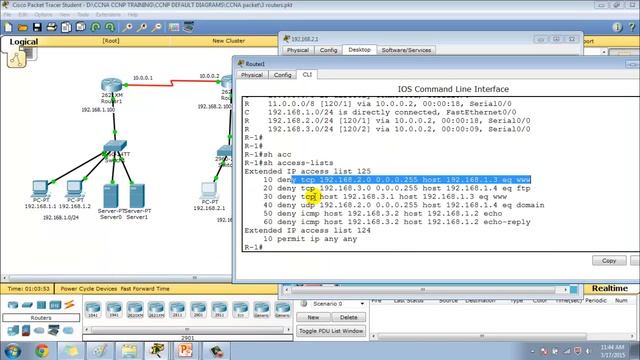The image size is (640, 360).
Task: Open PowerPoint from the taskbar
Action: 186,351
